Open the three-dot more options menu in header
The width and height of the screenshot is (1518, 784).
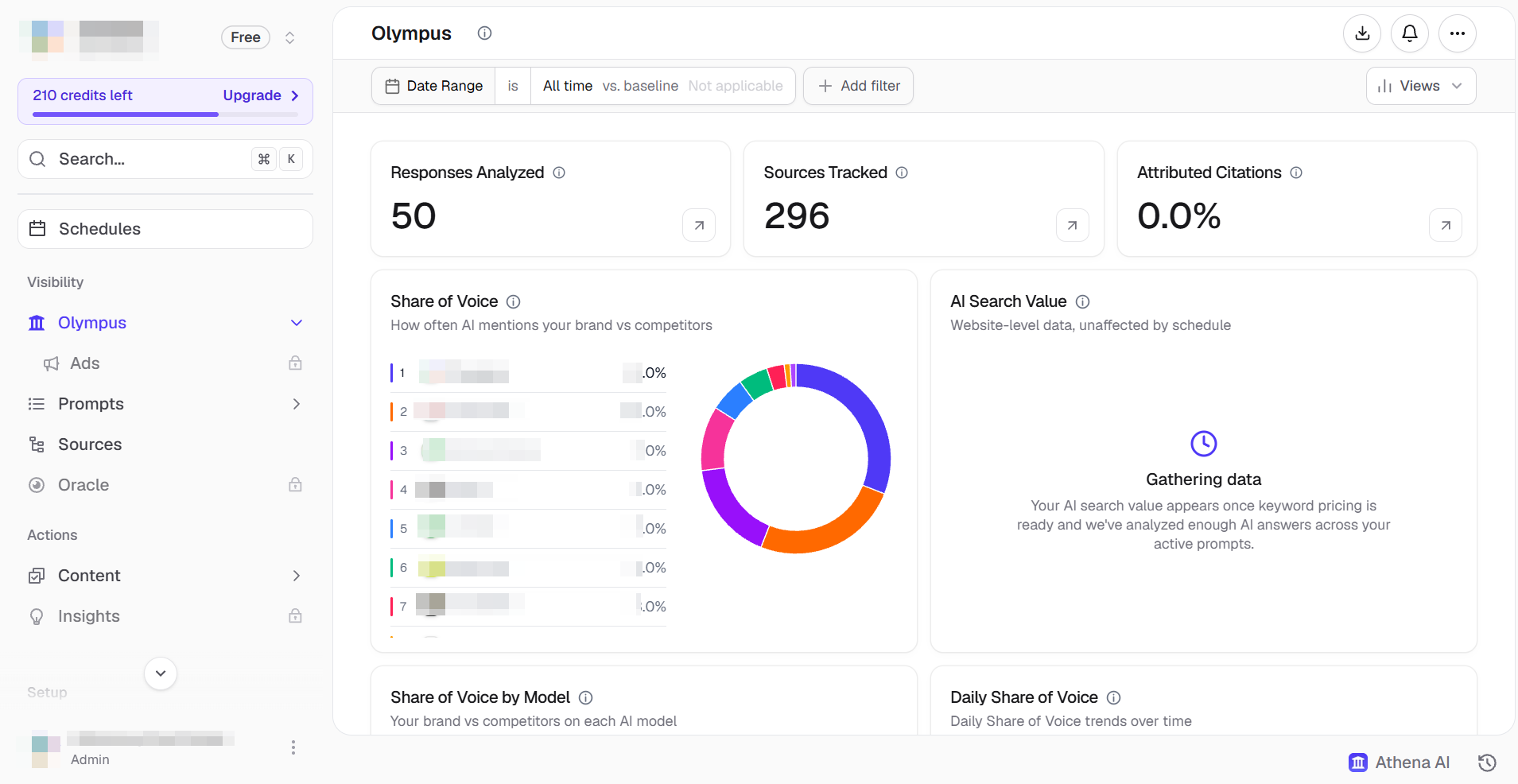click(x=1458, y=33)
